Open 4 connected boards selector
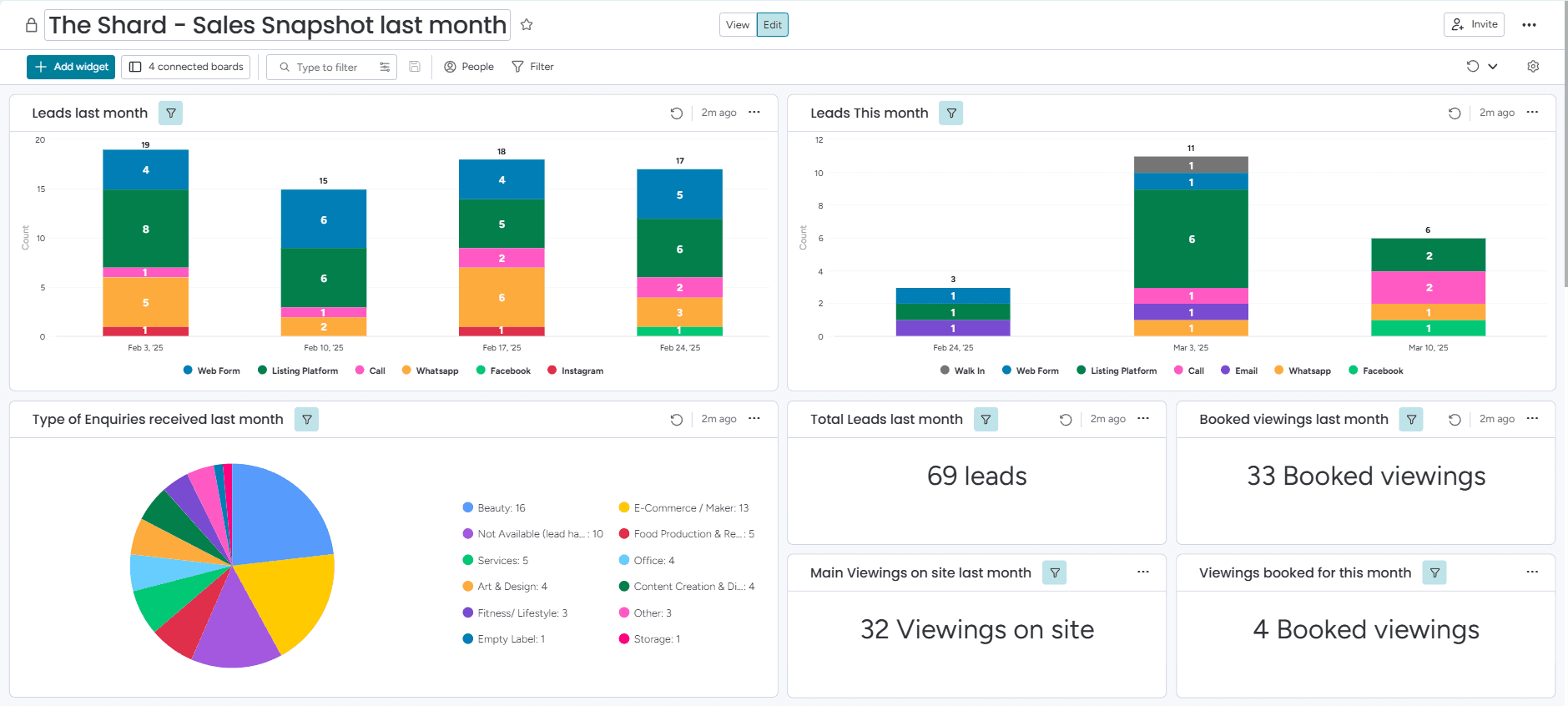 pos(186,67)
